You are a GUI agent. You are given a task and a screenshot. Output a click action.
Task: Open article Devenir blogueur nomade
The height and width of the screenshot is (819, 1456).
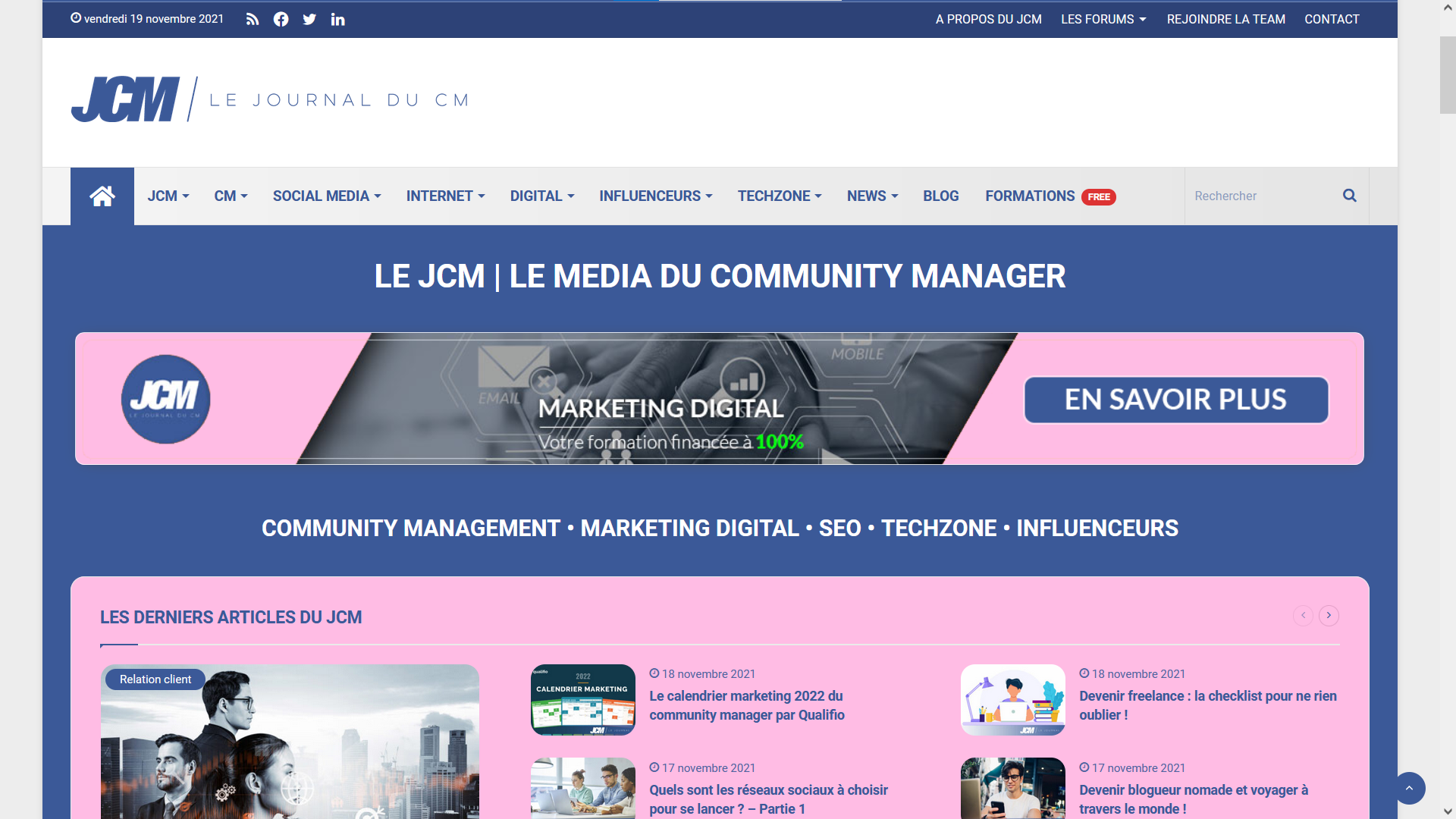pos(1194,799)
